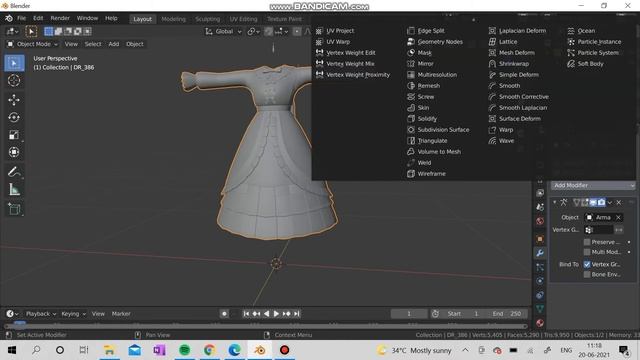
Task: Open the Material properties tab icon
Action: (540, 323)
